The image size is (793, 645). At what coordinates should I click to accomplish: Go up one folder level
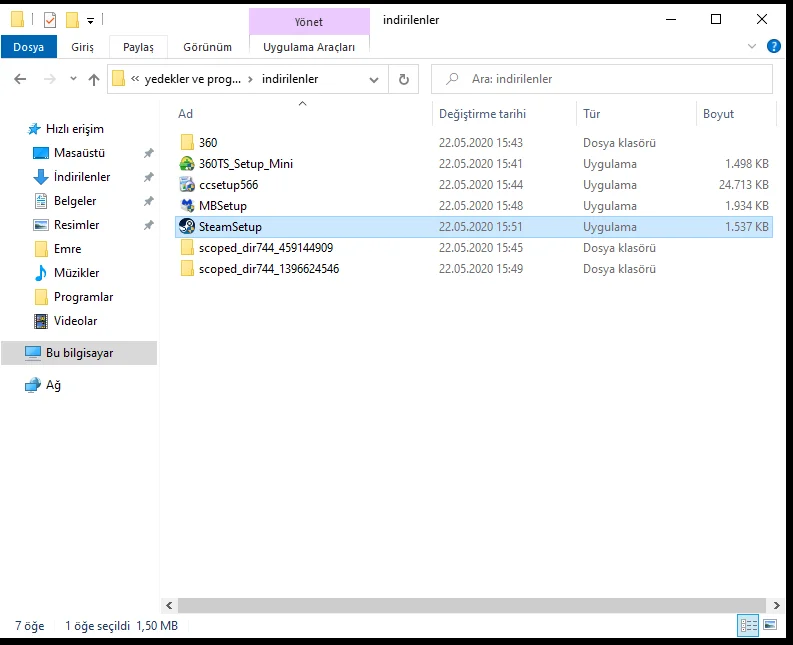click(x=94, y=79)
